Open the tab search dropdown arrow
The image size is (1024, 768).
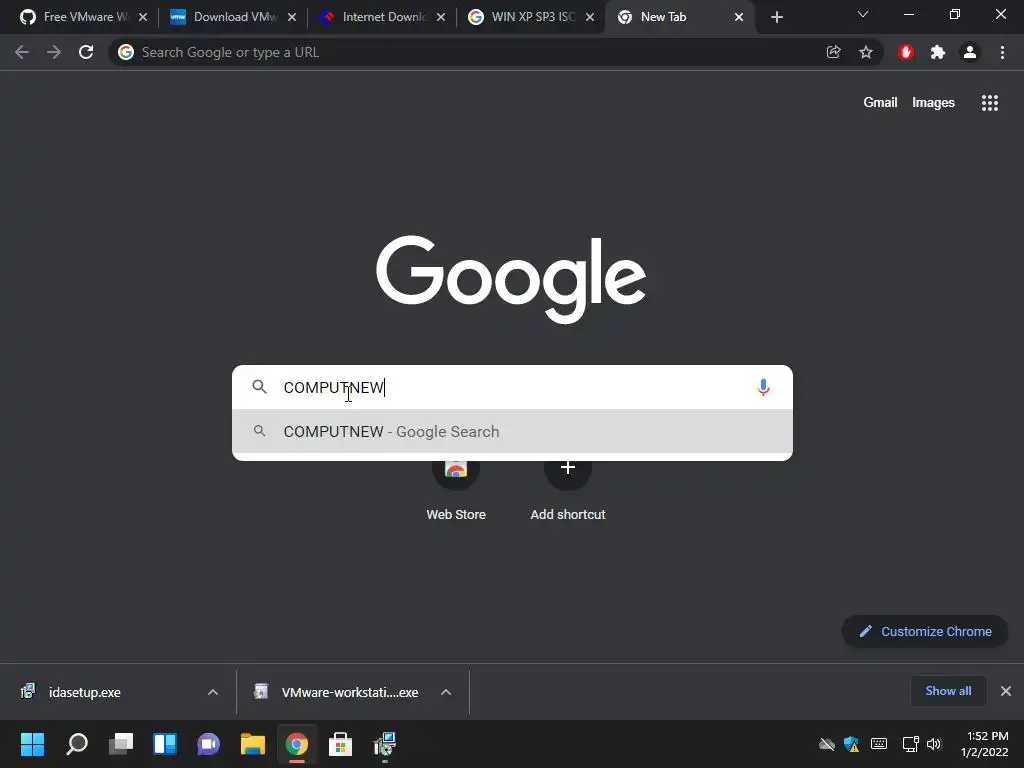pos(863,14)
